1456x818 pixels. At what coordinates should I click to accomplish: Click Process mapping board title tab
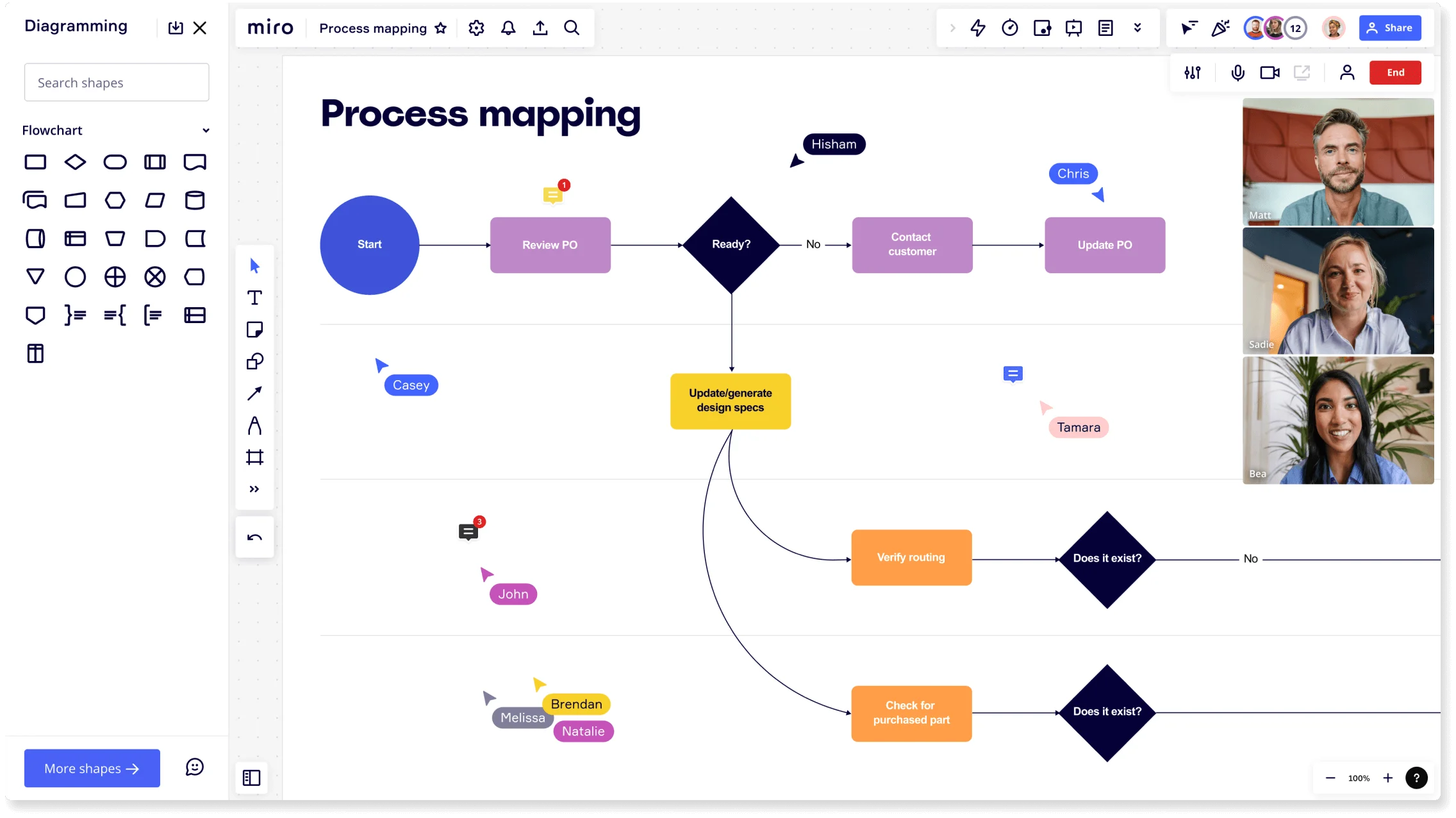point(372,27)
